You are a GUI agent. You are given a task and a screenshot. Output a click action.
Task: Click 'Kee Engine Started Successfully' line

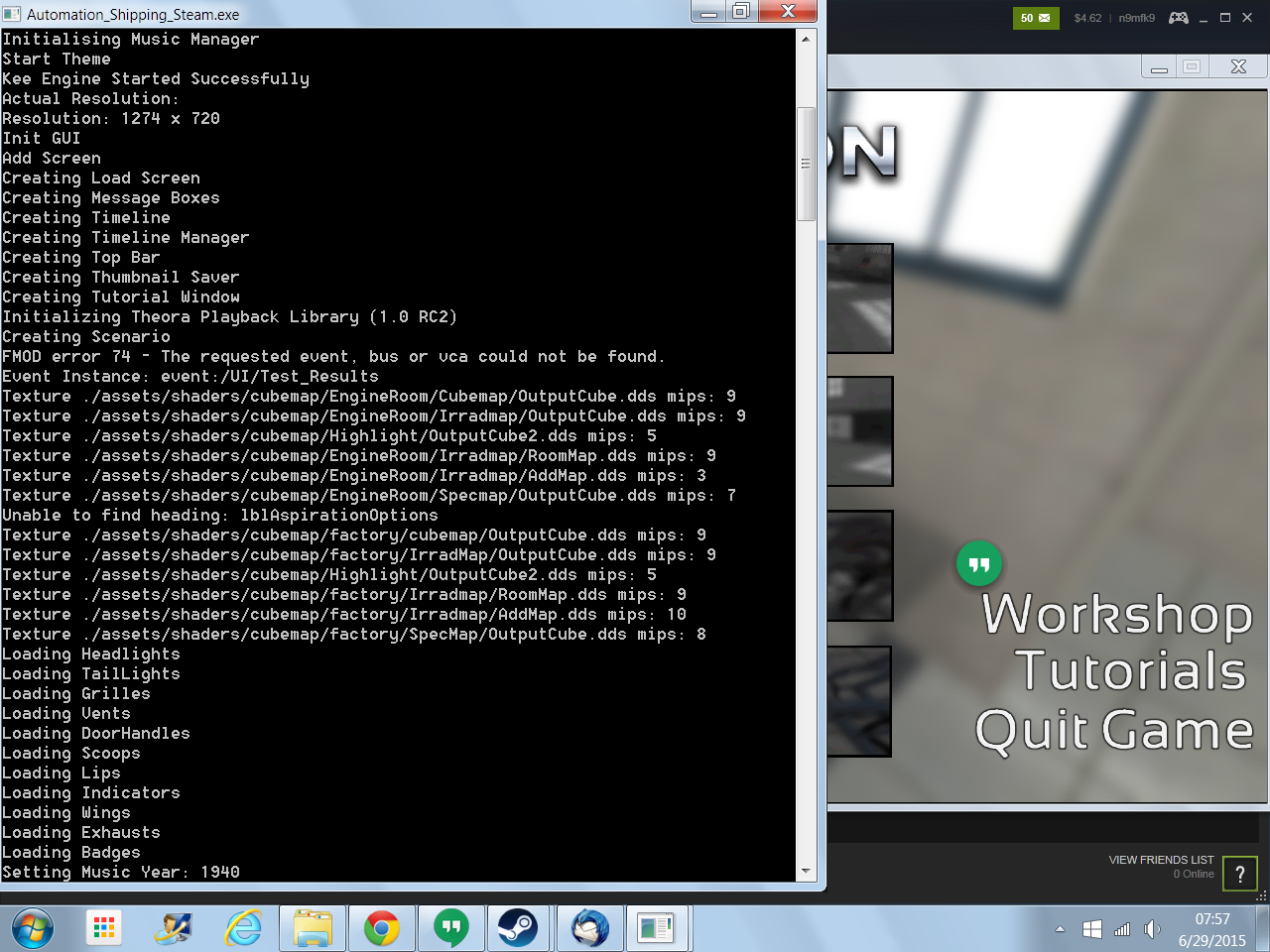click(156, 78)
